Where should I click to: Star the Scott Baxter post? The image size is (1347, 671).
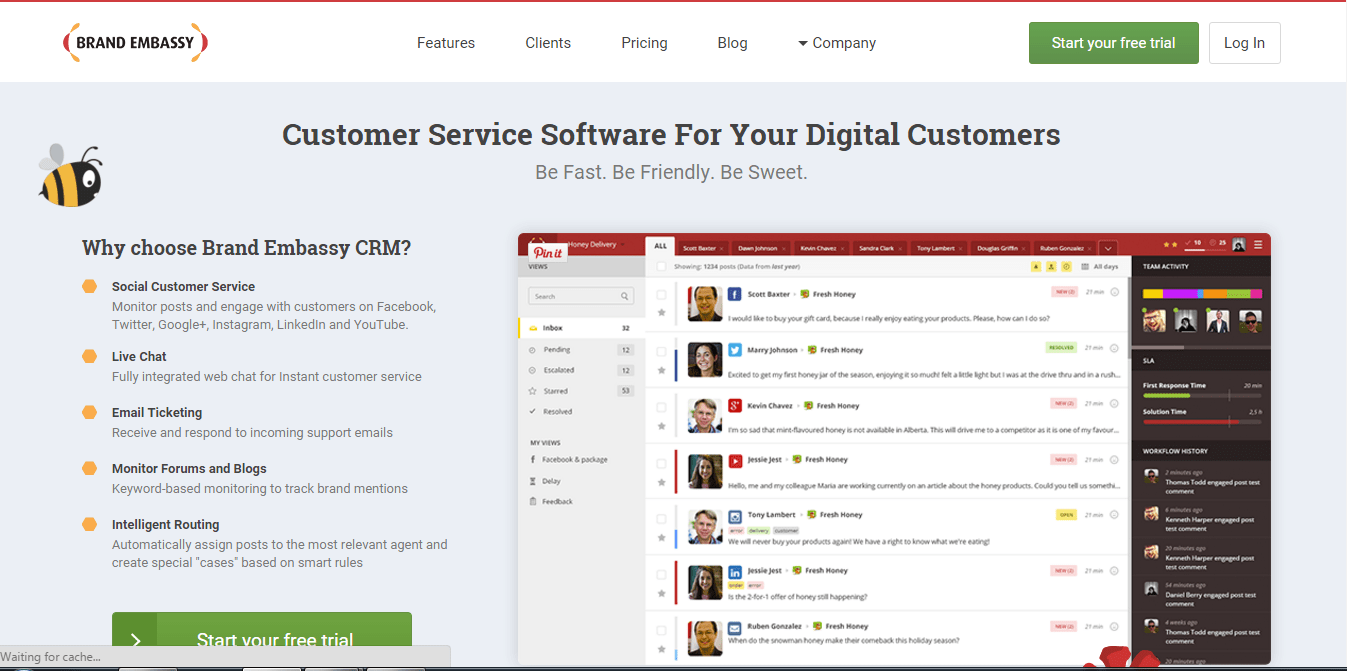(661, 313)
